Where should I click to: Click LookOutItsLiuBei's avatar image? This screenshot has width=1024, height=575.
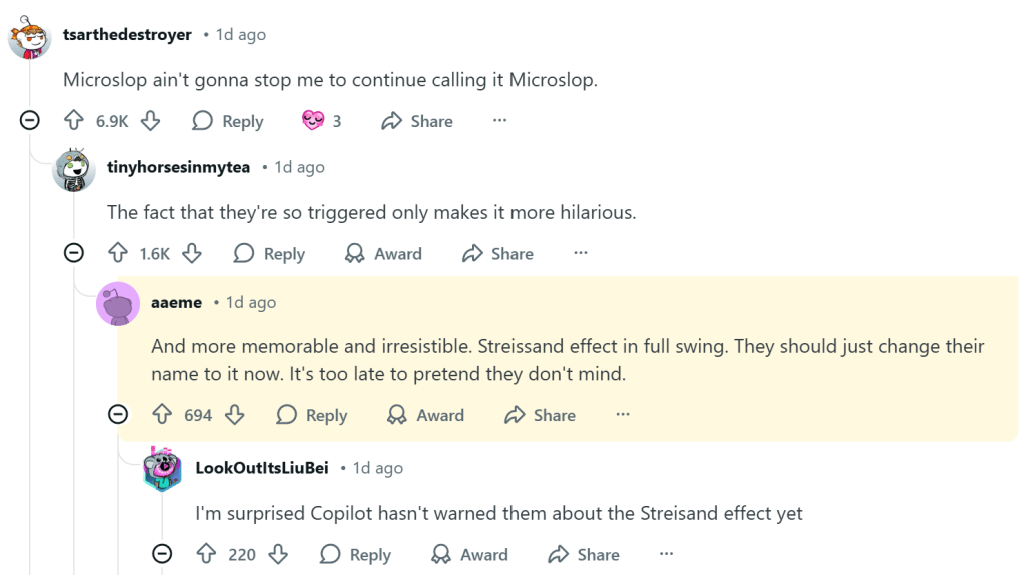[x=162, y=469]
